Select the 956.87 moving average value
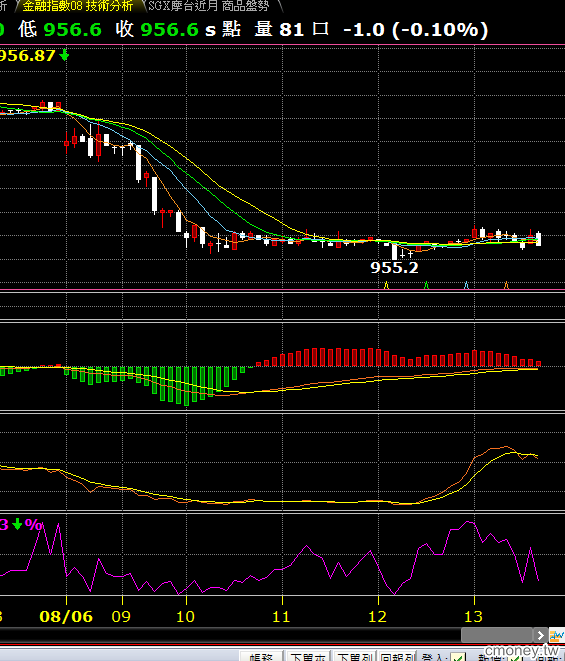The image size is (565, 661). [27, 55]
